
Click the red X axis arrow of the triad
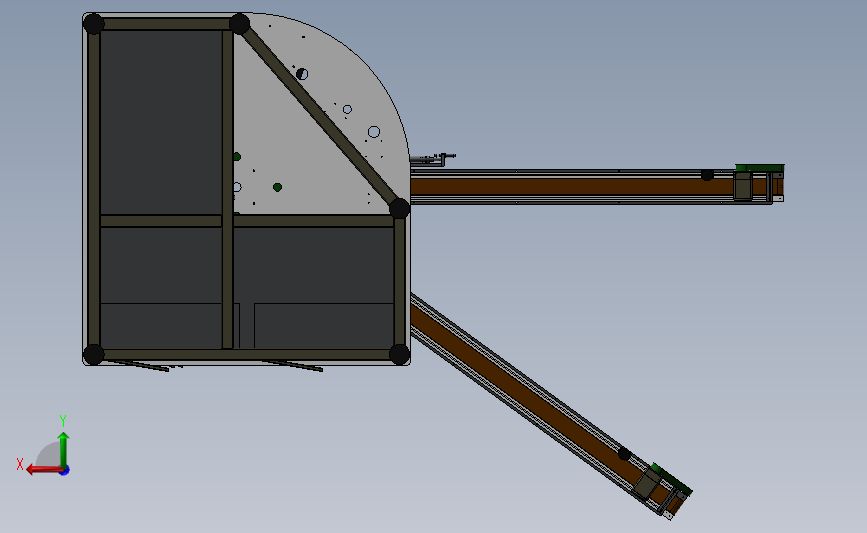43,469
